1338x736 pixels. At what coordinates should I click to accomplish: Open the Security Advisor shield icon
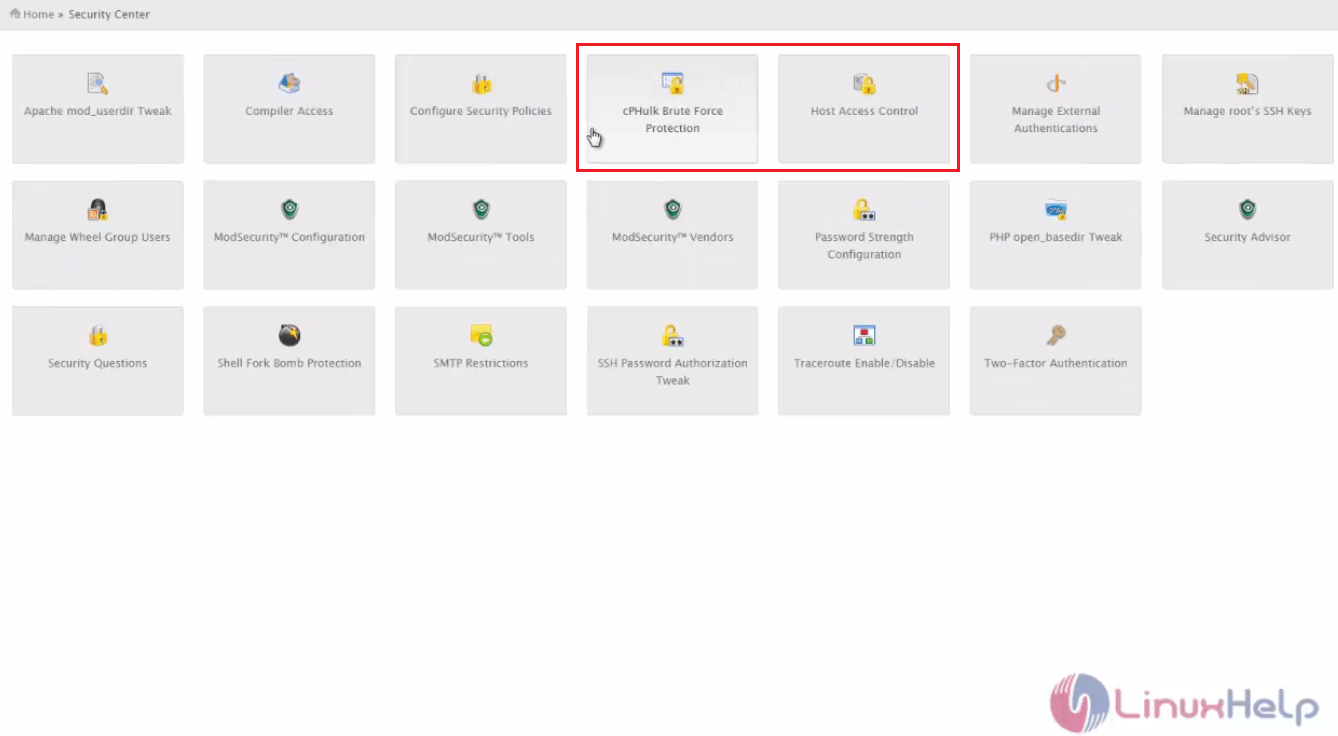[x=1247, y=210]
